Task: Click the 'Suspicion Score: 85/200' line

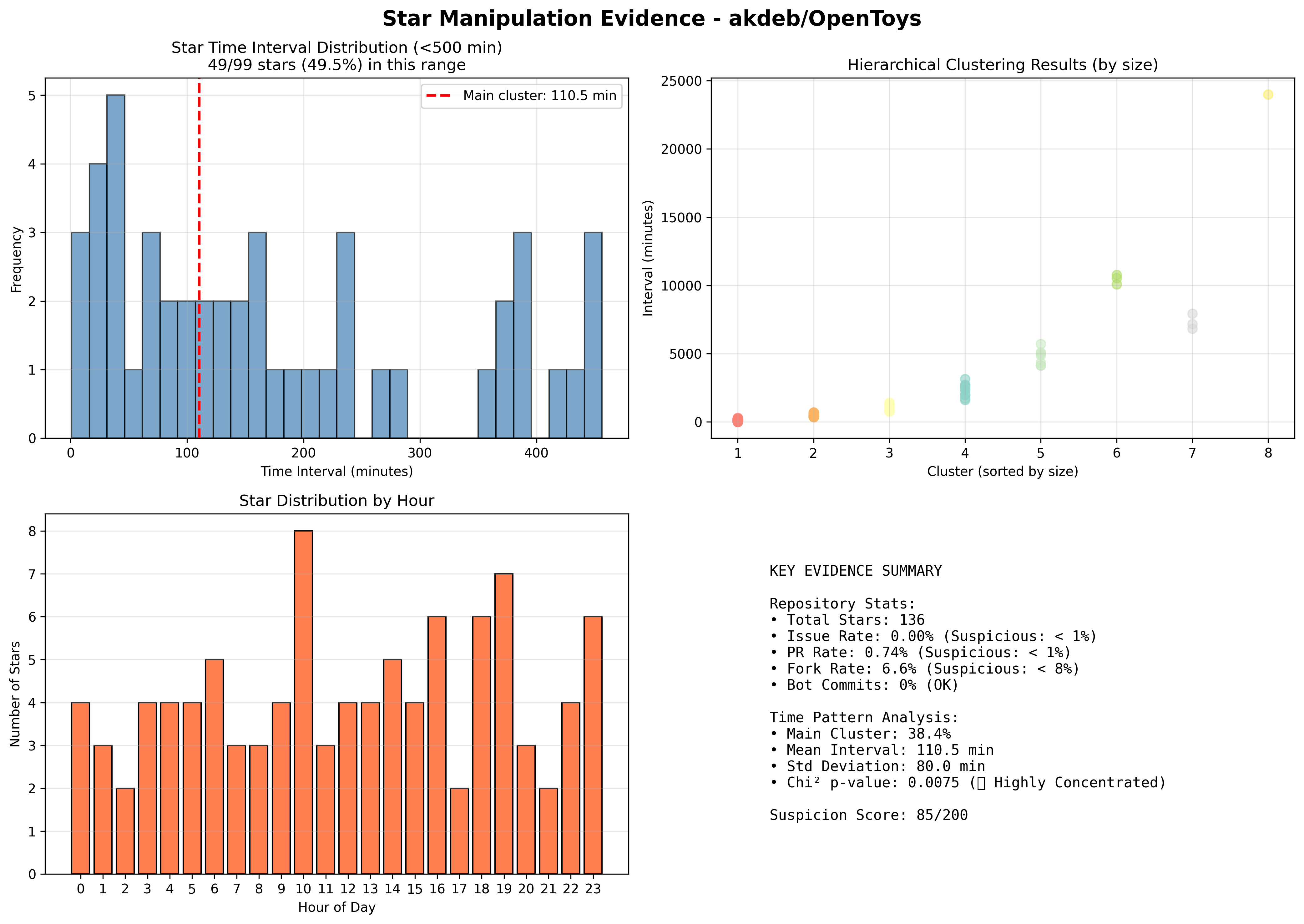Action: (x=869, y=815)
